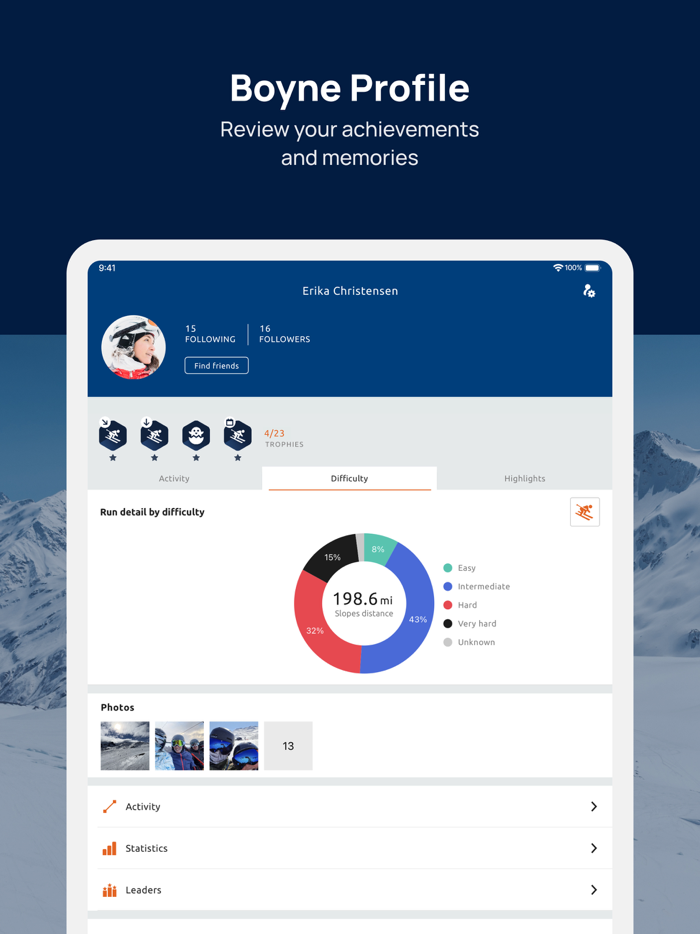The height and width of the screenshot is (934, 700).
Task: Open the second photo of skiers on lift
Action: tap(179, 746)
